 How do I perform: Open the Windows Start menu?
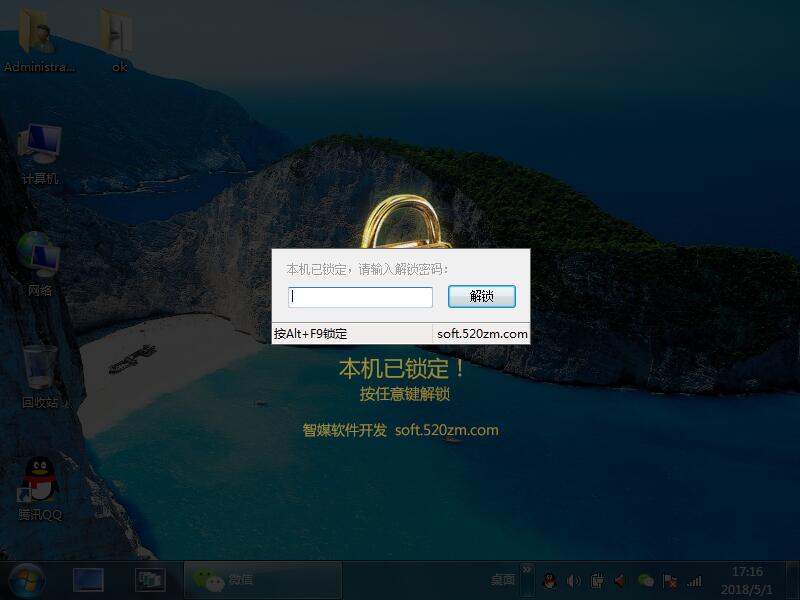[x=26, y=580]
